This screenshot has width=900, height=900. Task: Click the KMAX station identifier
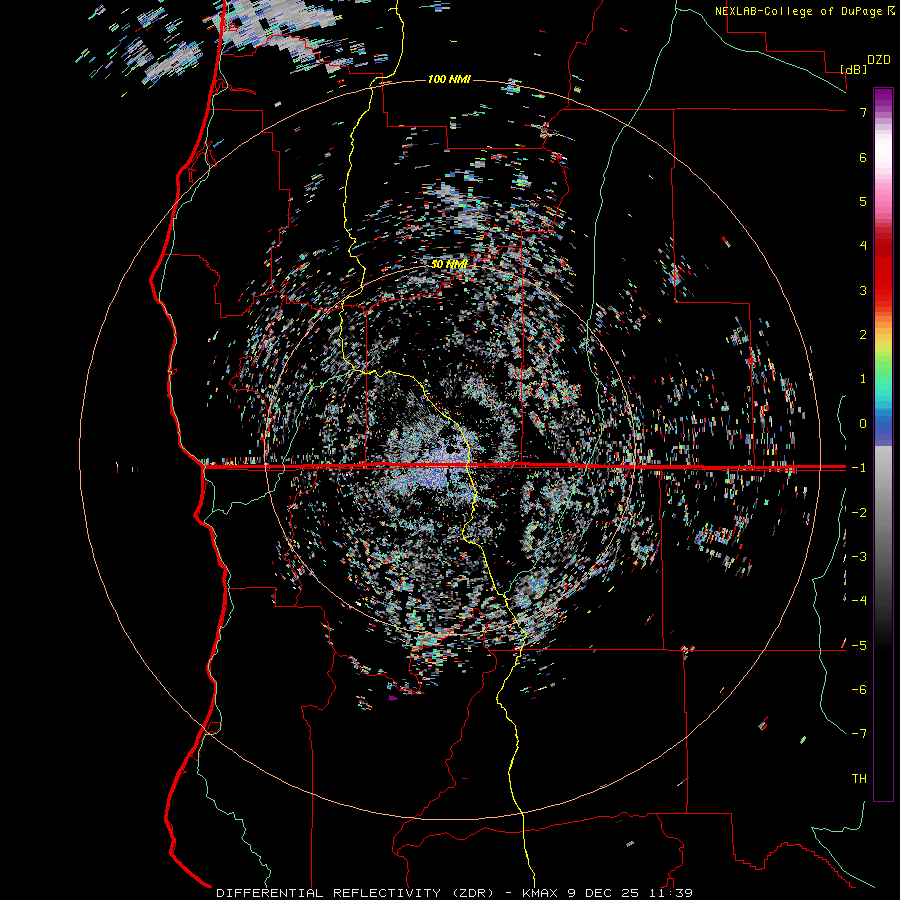[x=542, y=893]
